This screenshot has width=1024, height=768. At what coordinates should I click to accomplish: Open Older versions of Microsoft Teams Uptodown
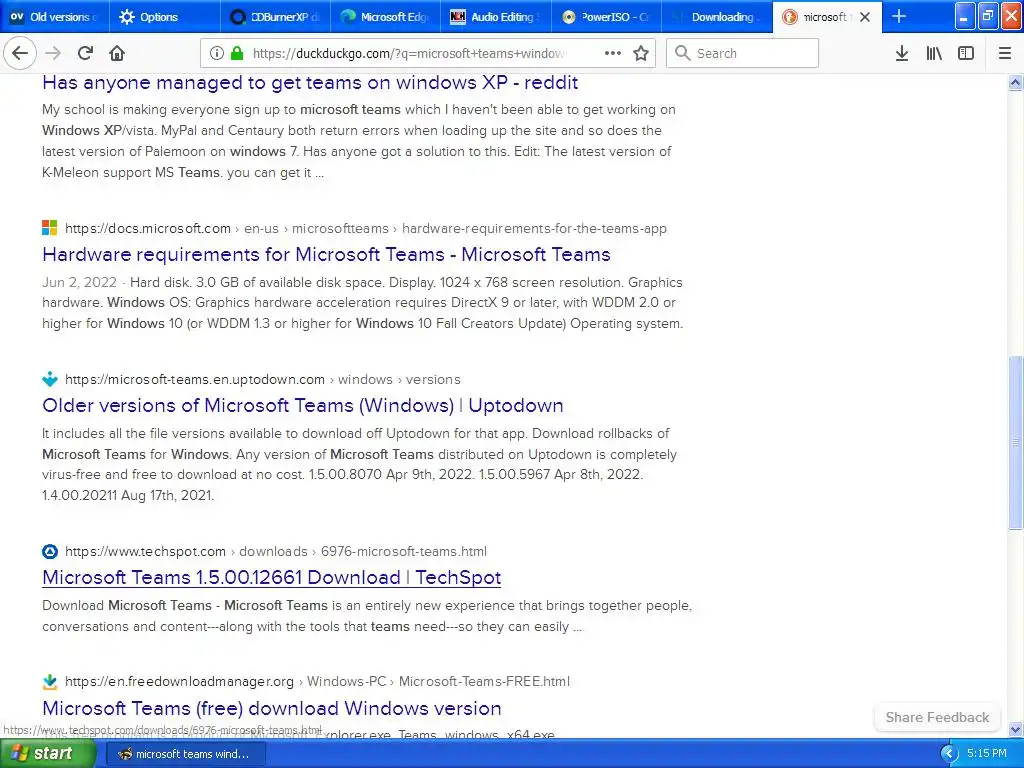tap(303, 405)
